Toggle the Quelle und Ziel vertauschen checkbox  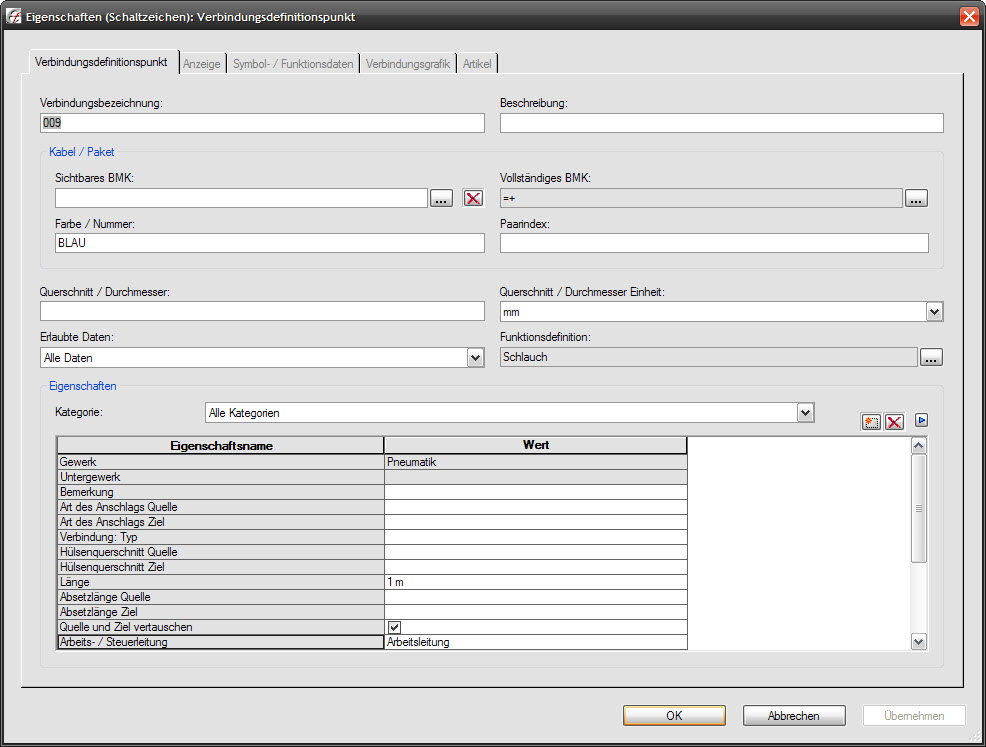coord(394,628)
